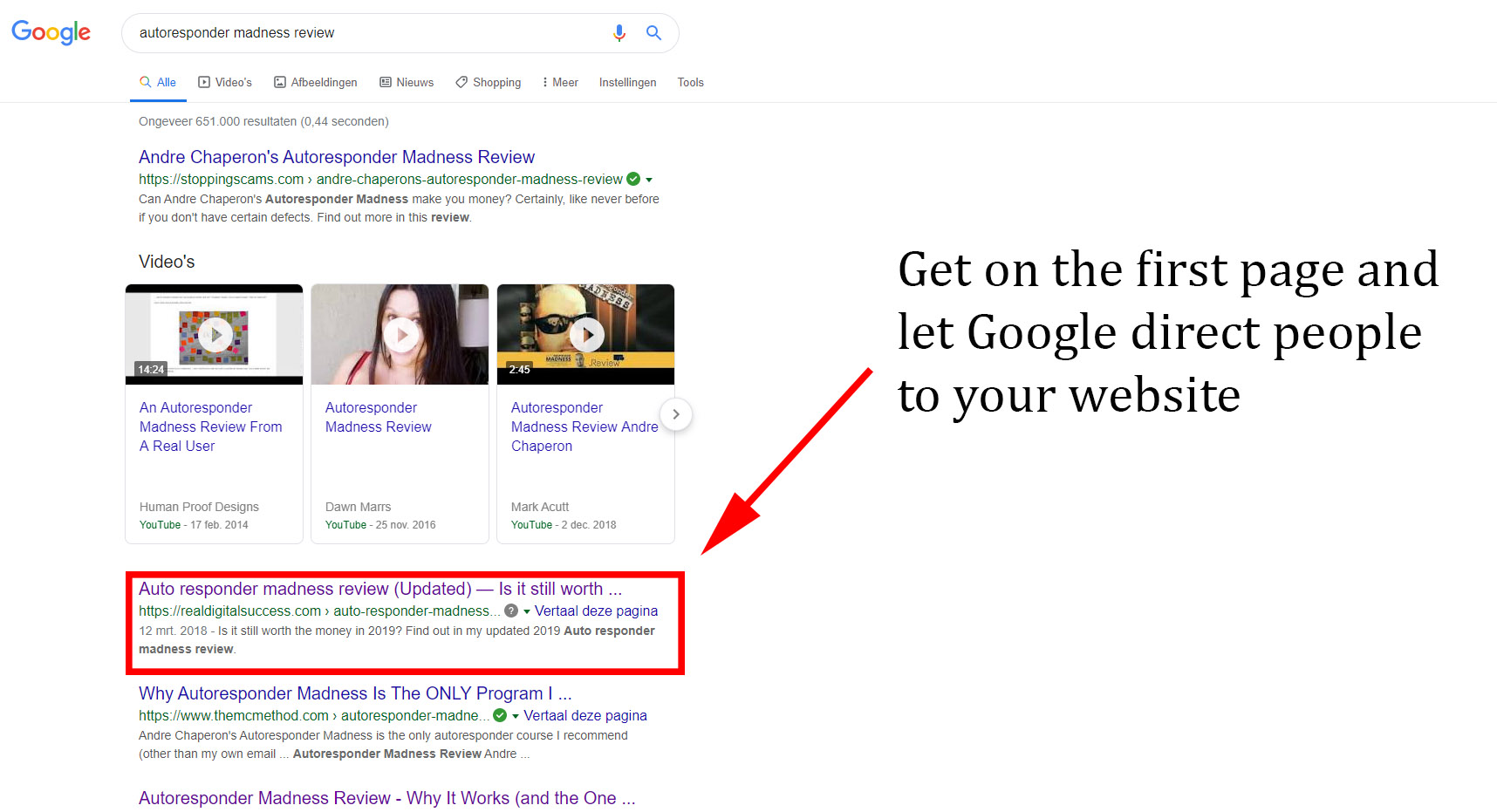Screen dimensions: 1497x812
Task: Expand dropdown arrow next to themcmethod URL
Action: tap(516, 716)
